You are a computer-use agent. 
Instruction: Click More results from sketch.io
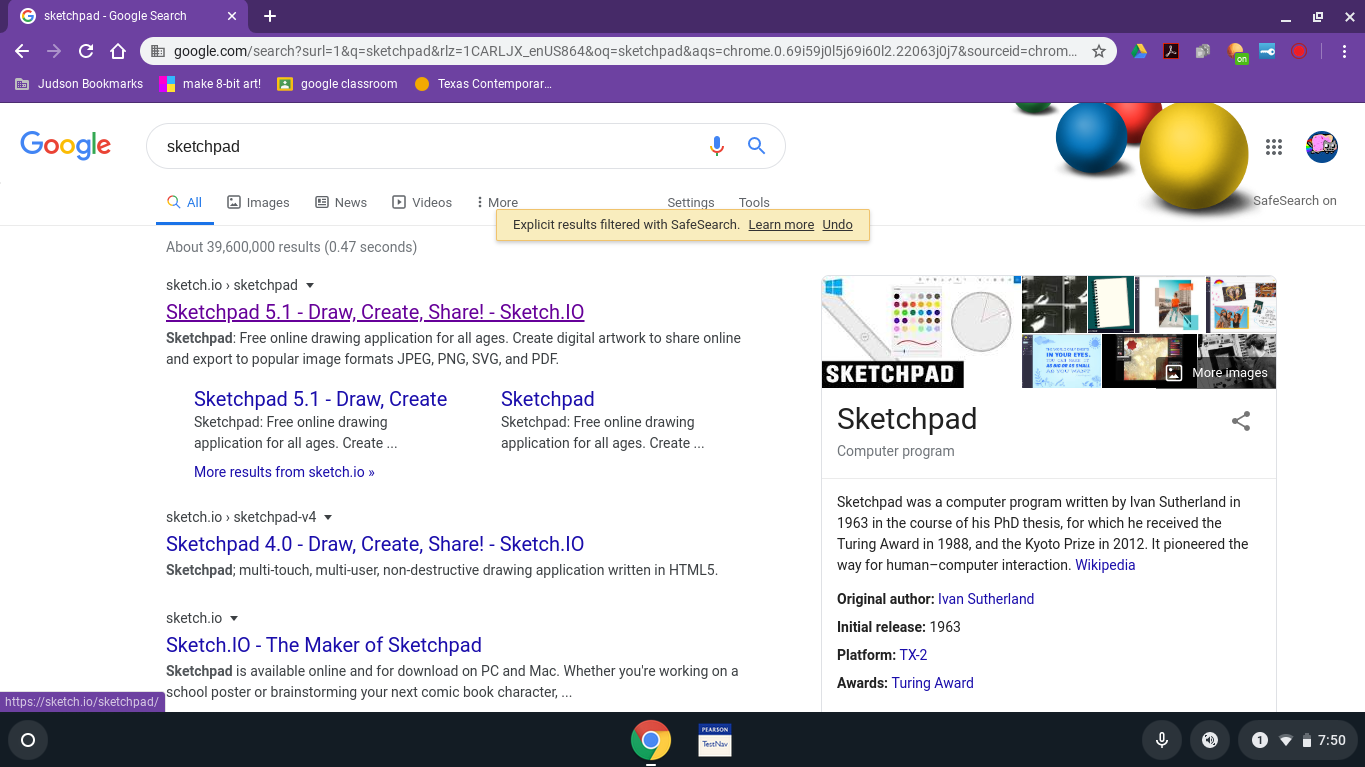(284, 472)
